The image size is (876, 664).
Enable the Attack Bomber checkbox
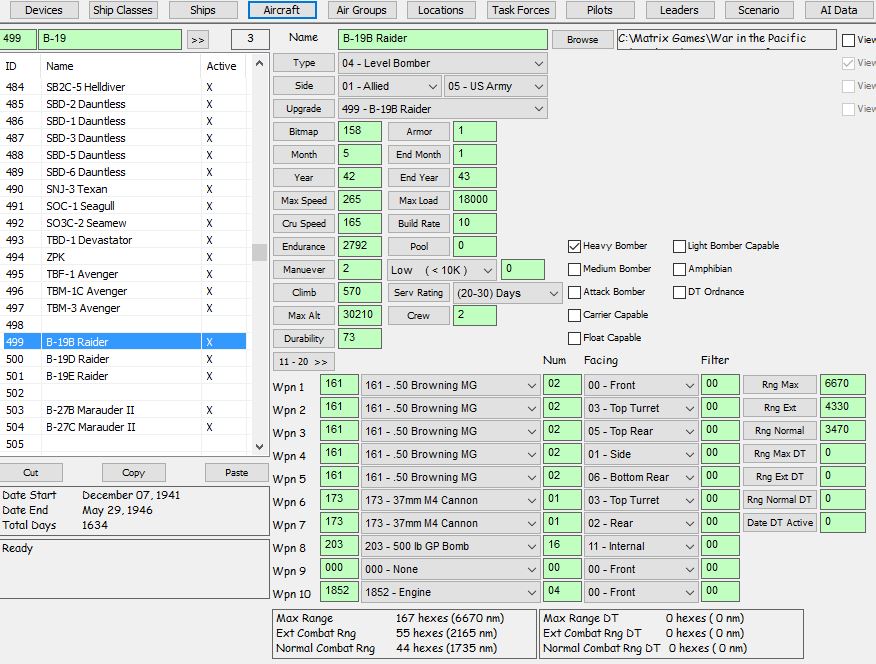click(574, 292)
